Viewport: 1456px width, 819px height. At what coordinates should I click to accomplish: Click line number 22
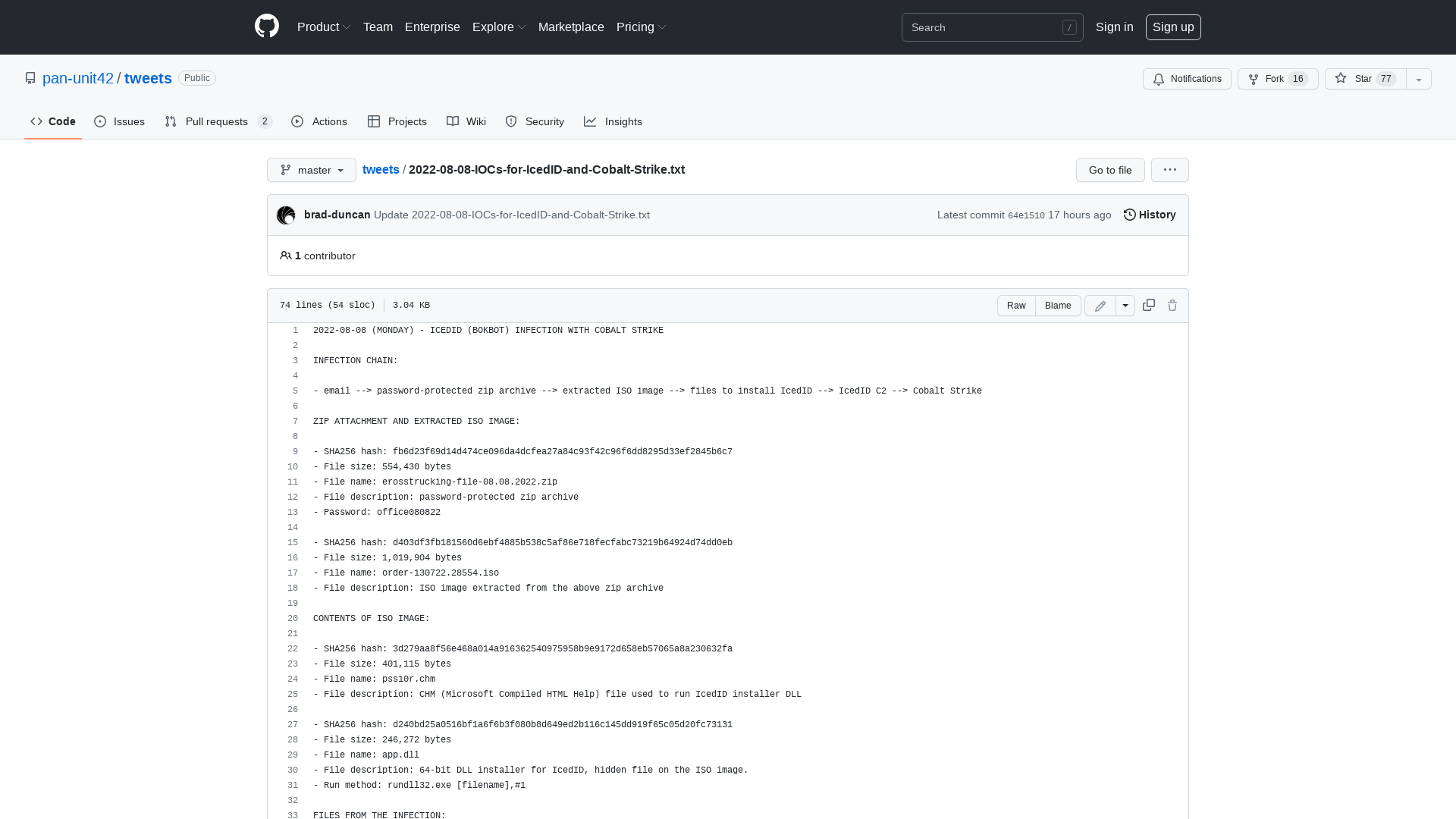(293, 649)
